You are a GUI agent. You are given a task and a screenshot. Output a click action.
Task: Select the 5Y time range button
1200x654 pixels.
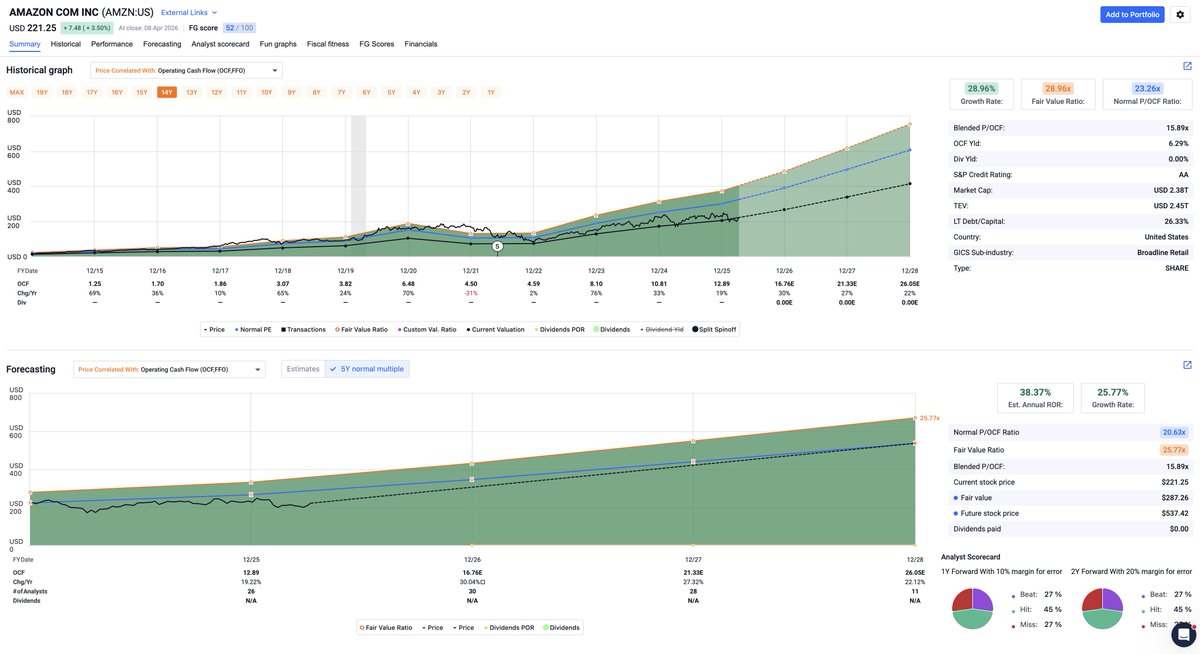(x=391, y=92)
